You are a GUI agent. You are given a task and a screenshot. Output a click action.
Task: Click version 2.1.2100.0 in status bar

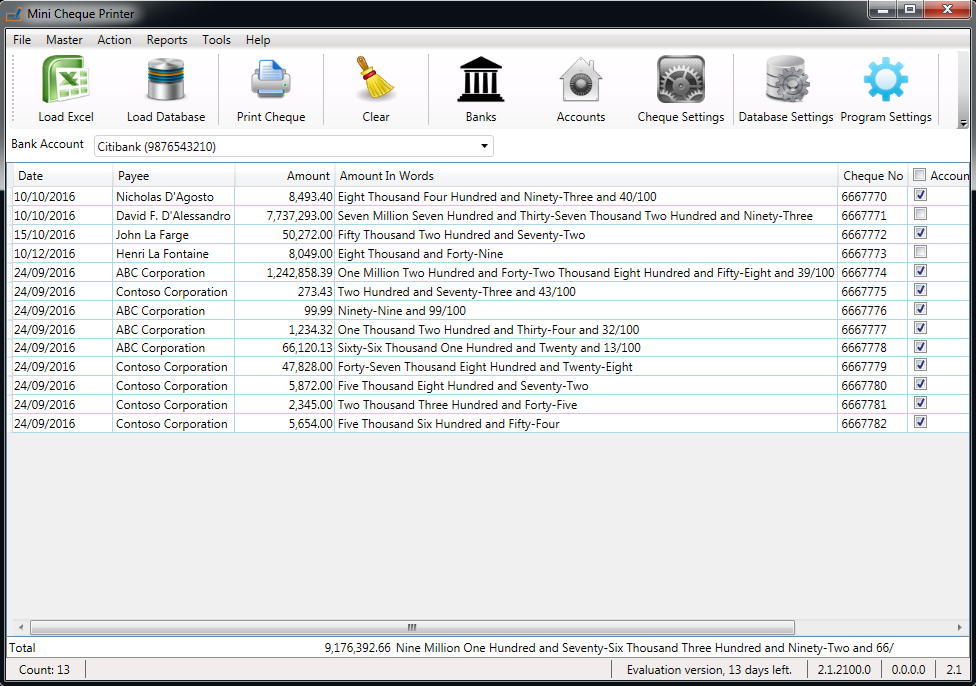coord(844,670)
